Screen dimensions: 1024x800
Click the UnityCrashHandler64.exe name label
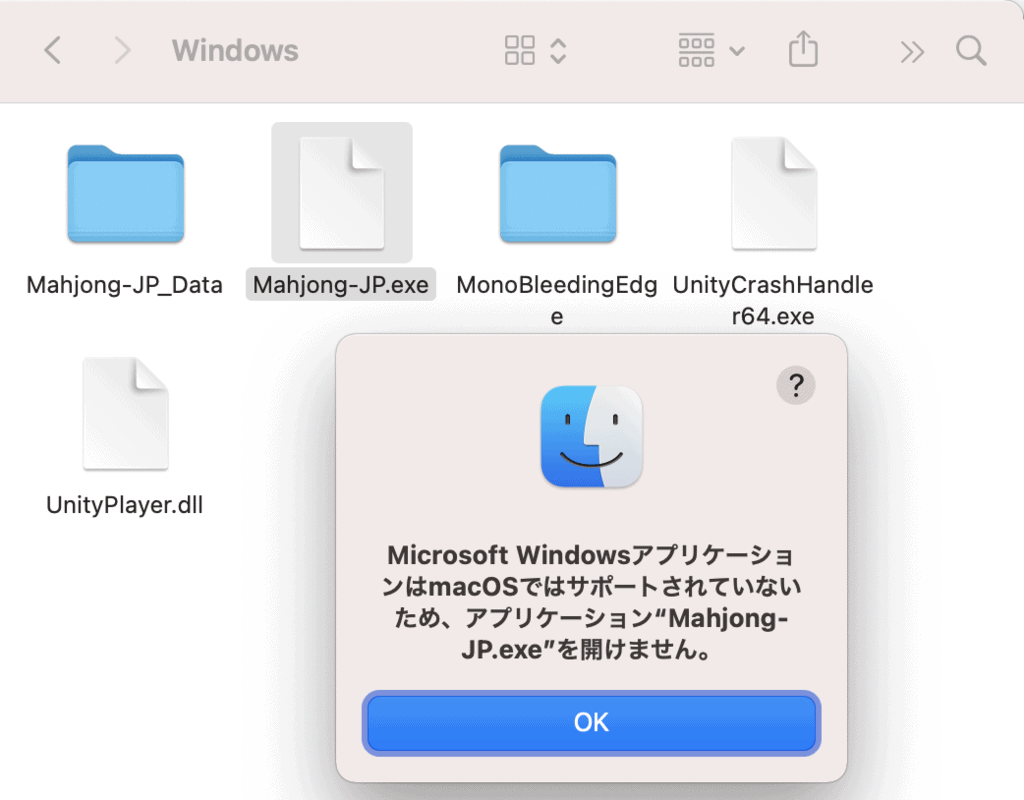[x=773, y=300]
